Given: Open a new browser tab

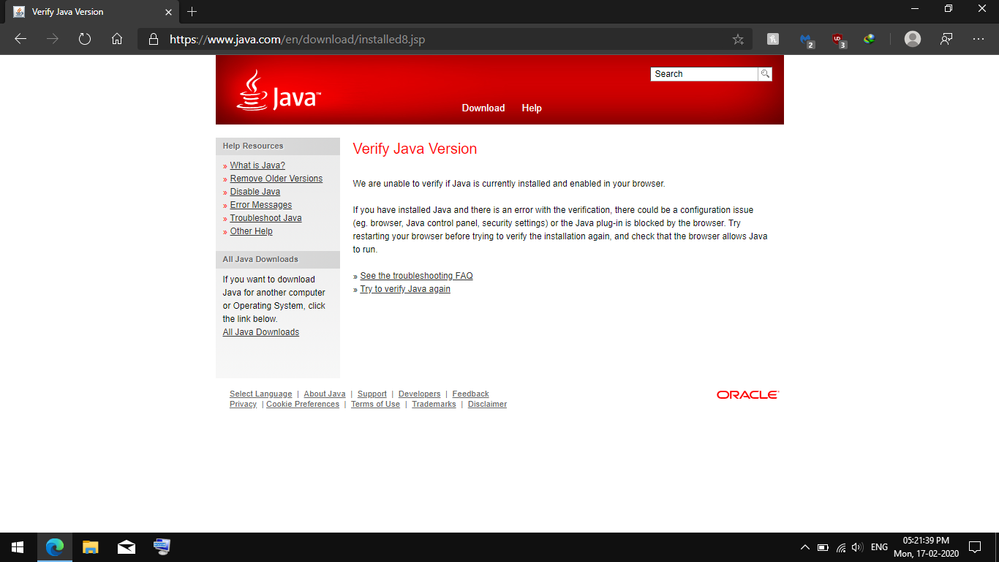Looking at the screenshot, I should (x=192, y=11).
